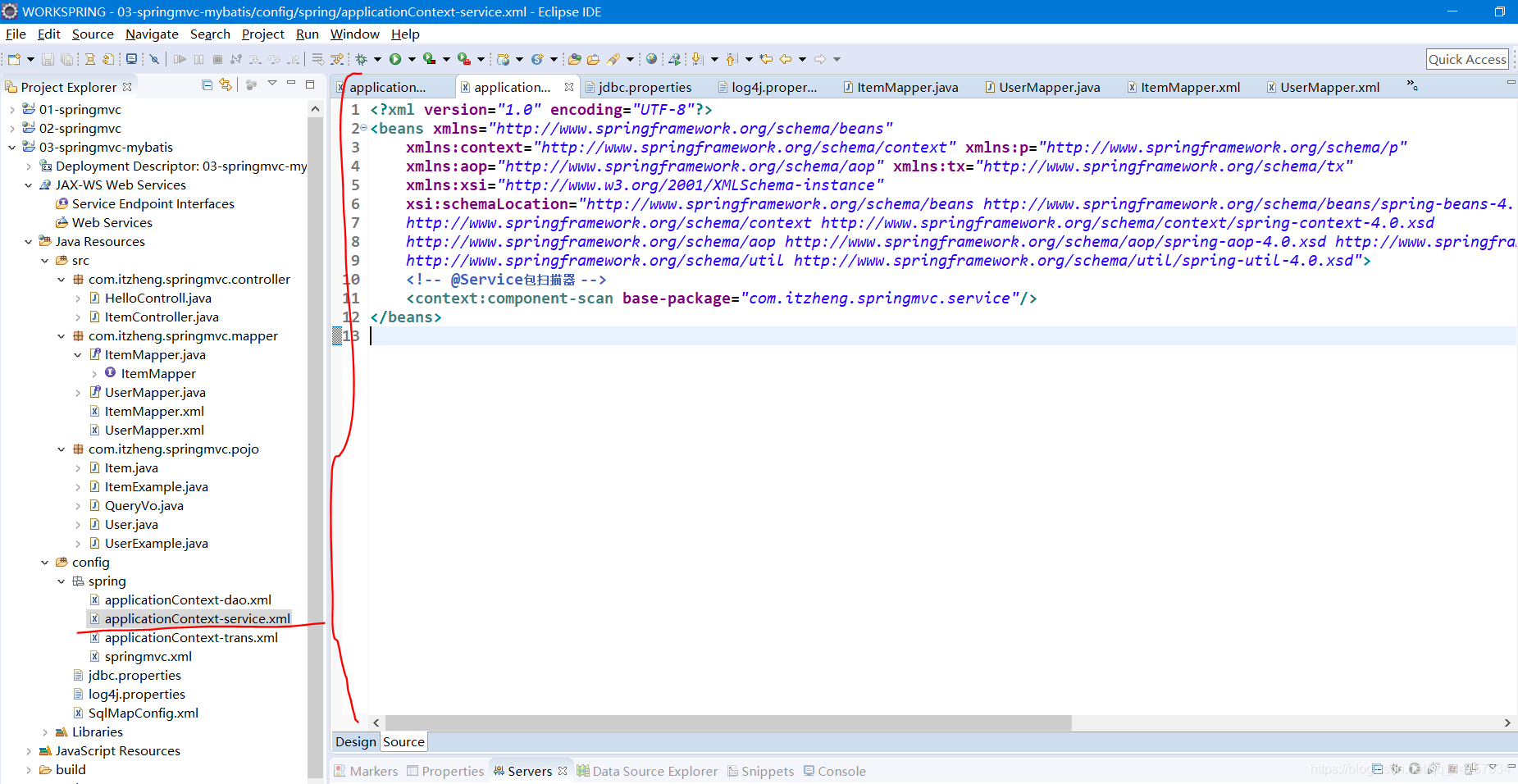Open the New wizard dropdown arrow

30,59
